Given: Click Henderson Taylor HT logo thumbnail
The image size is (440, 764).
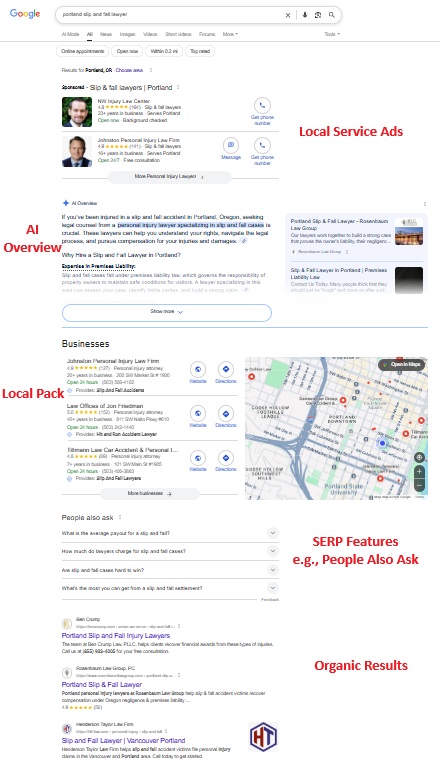Looking at the screenshot, I should [x=263, y=737].
